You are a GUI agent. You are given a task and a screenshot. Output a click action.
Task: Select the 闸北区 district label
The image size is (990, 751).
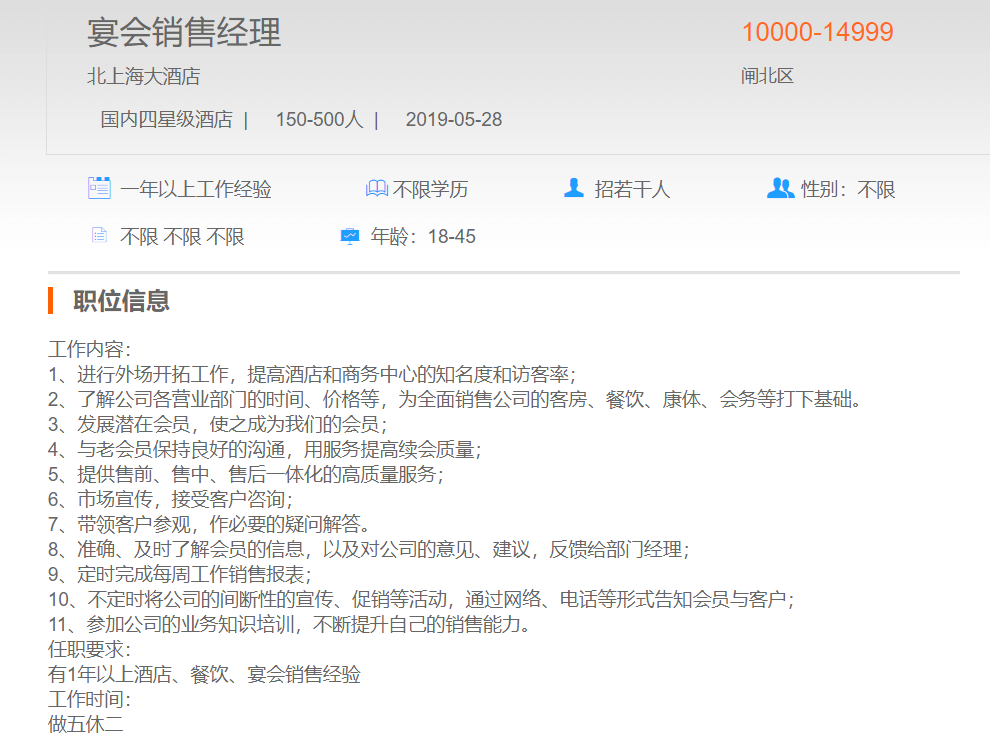coord(767,77)
